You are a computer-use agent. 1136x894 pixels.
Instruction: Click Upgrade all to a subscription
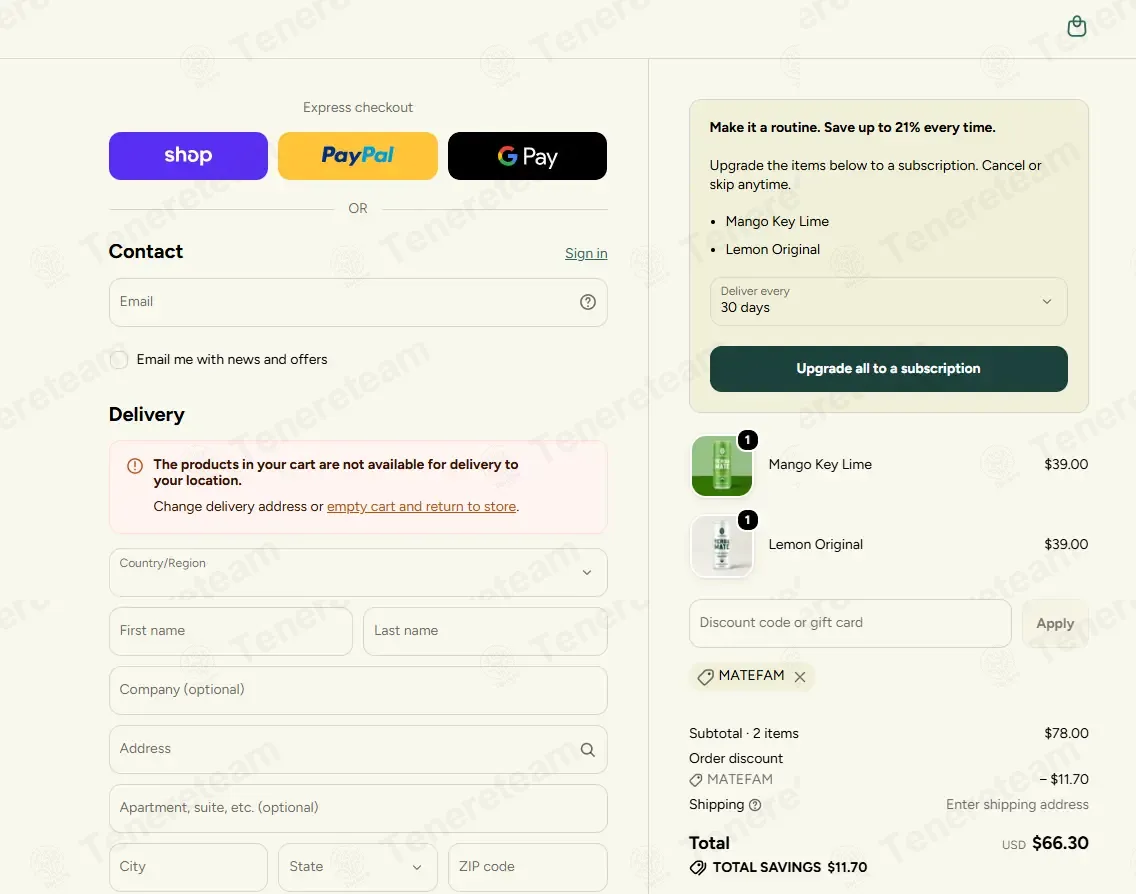888,369
